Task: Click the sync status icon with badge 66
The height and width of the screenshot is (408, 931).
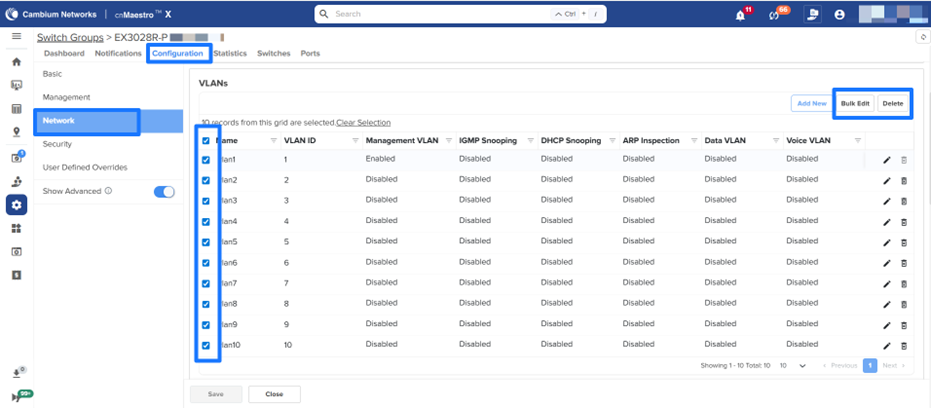Action: tap(773, 15)
